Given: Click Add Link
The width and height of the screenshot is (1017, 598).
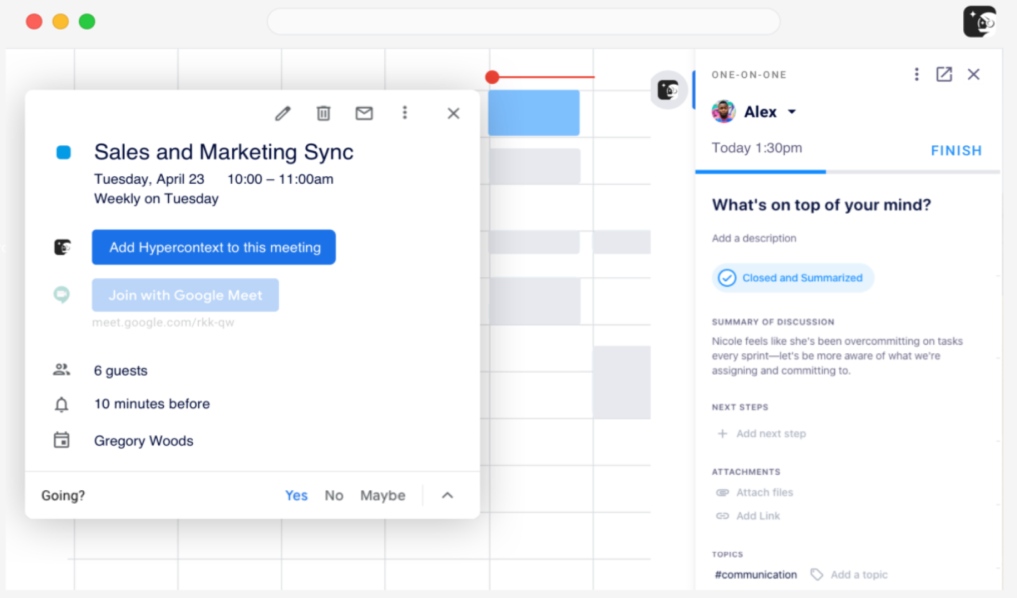Looking at the screenshot, I should [758, 516].
